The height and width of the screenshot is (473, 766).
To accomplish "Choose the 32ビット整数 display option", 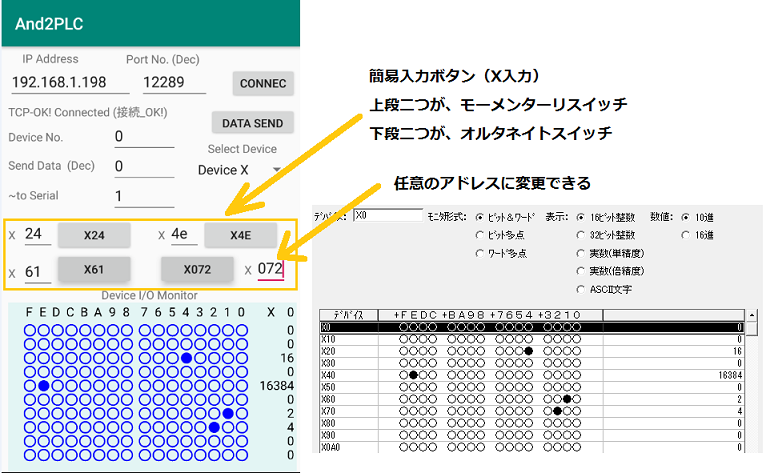I will coord(581,235).
